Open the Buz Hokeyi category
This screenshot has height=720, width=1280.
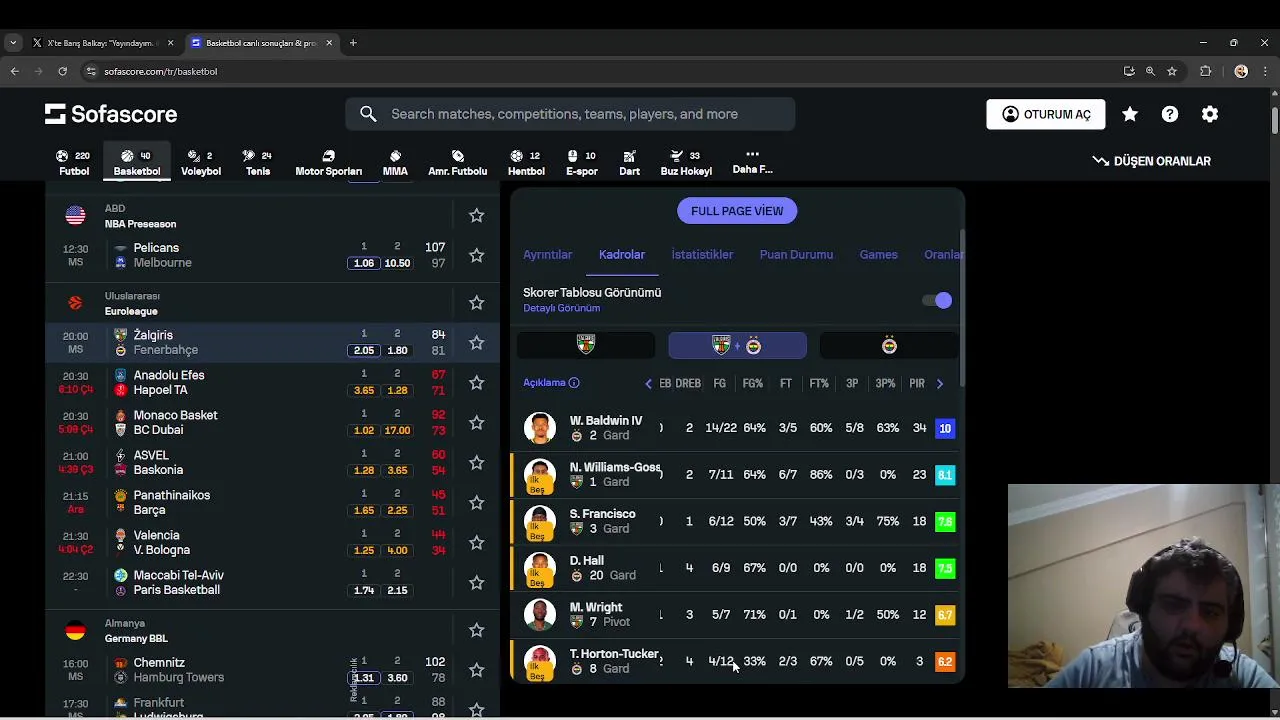pyautogui.click(x=686, y=163)
